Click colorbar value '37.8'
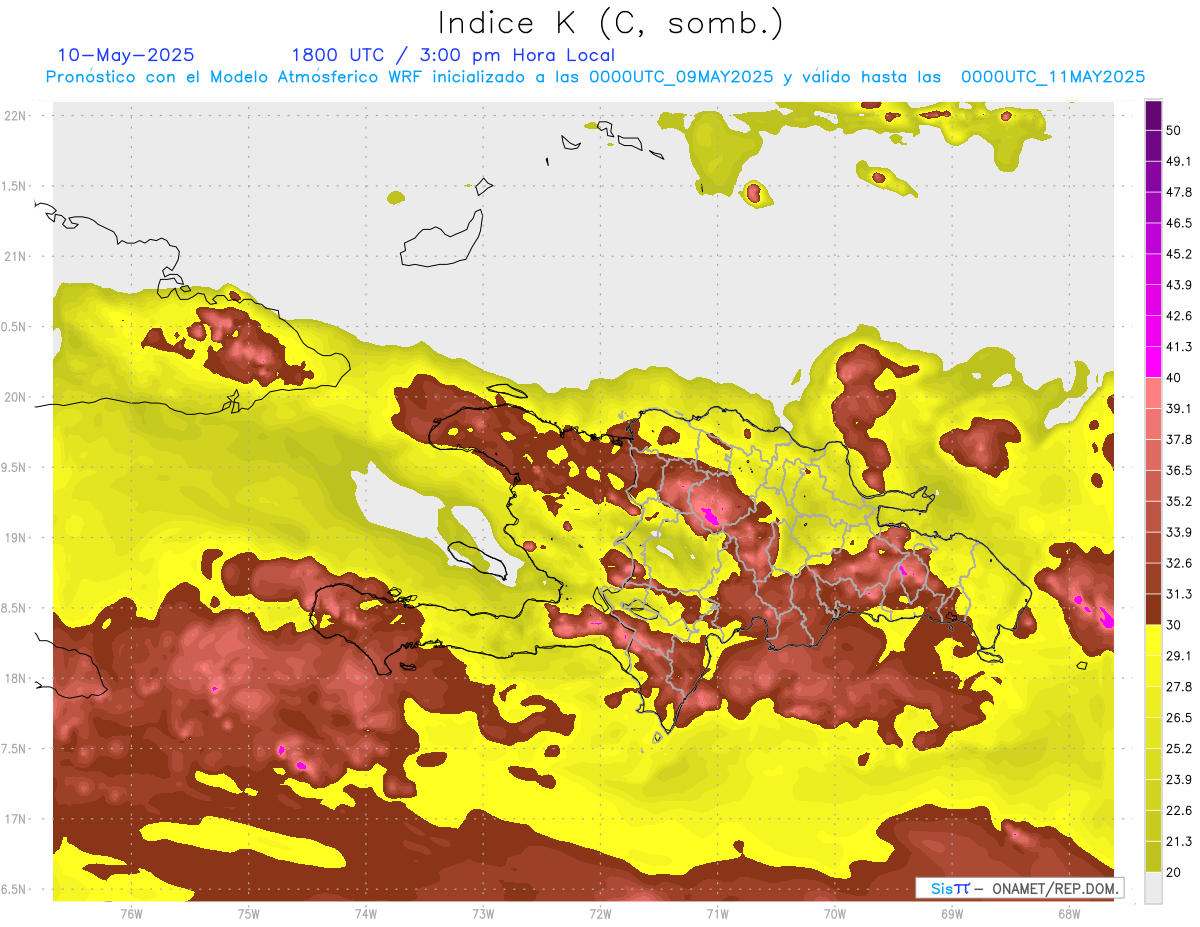 click(1179, 439)
